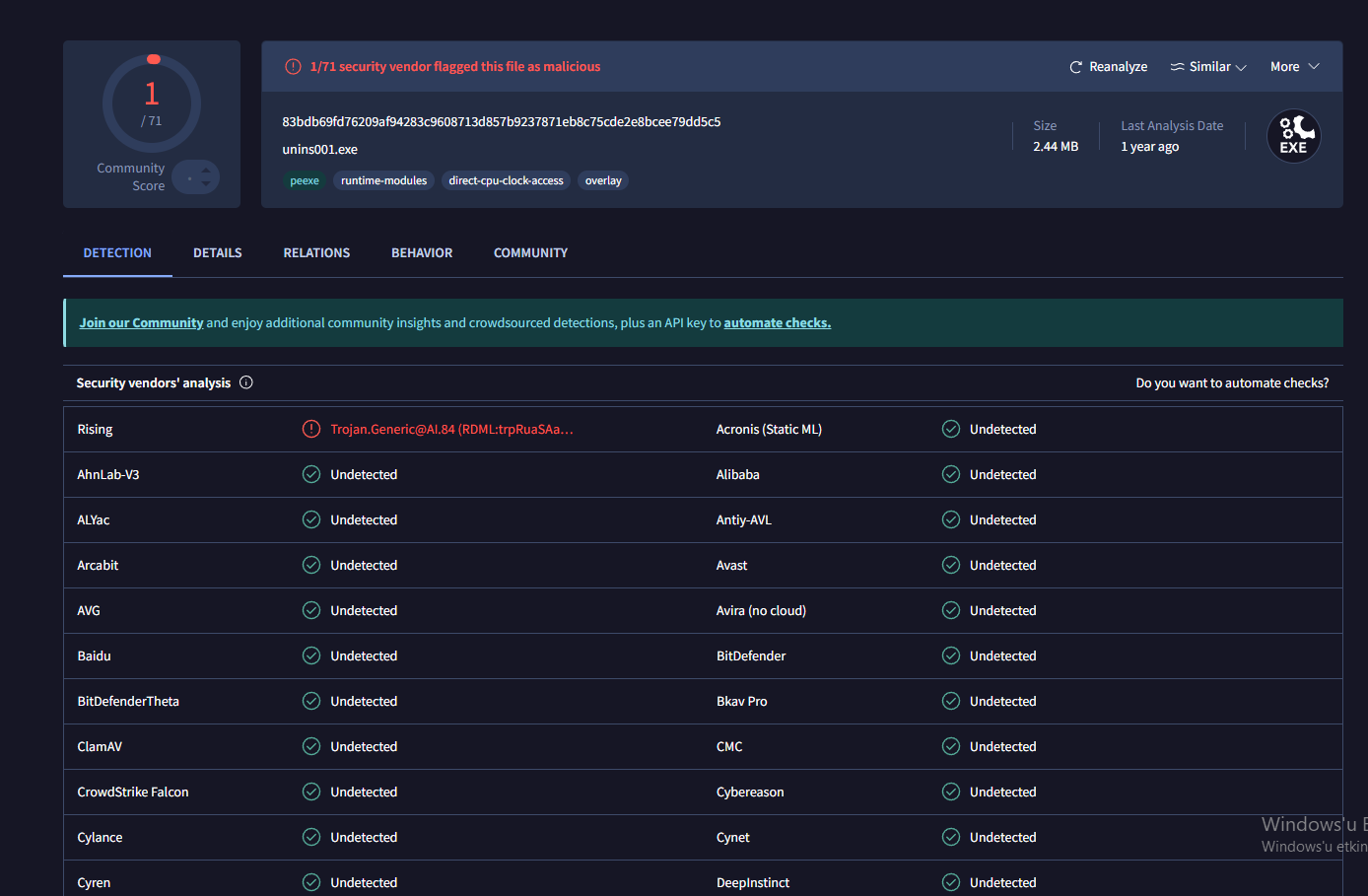Click the check icon beside Arcabit result
This screenshot has width=1368, height=896.
311,565
